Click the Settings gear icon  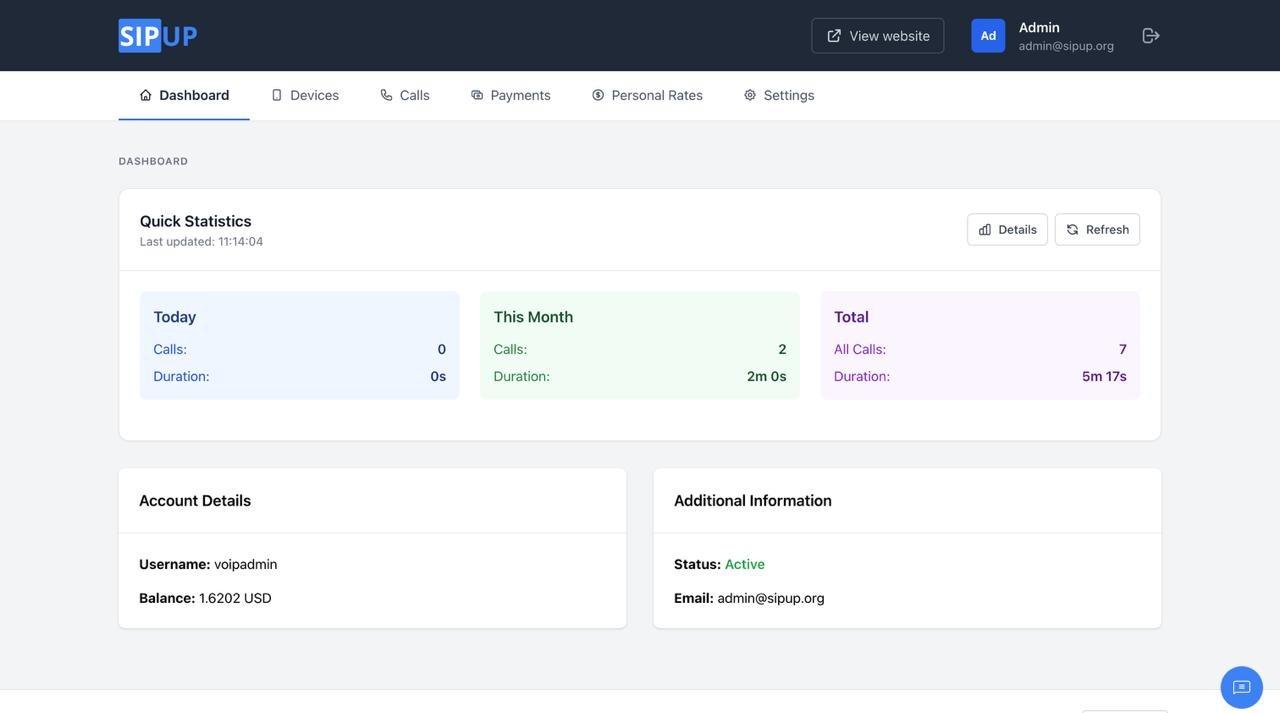[750, 95]
